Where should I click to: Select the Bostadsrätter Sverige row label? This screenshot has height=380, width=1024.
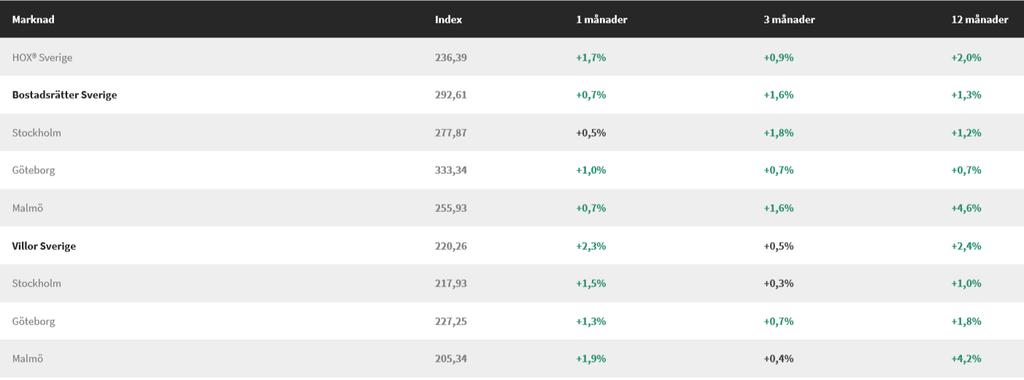point(64,95)
